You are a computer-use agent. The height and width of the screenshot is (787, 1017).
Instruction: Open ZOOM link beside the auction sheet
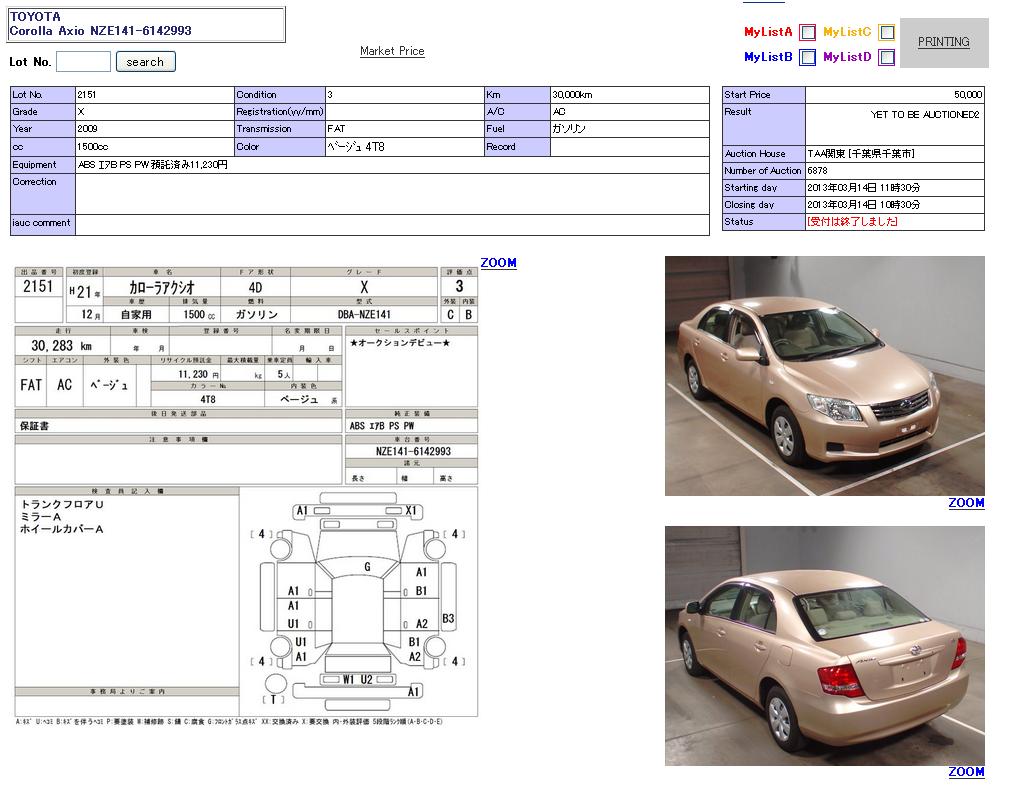click(x=498, y=263)
